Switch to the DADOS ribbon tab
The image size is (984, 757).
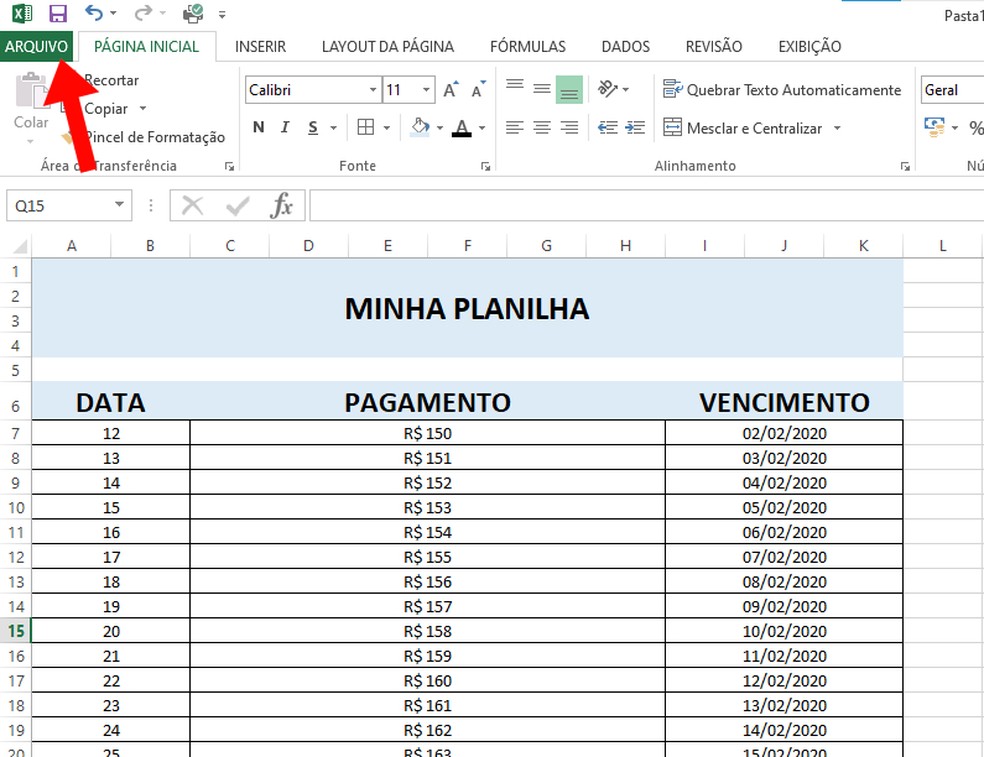(x=625, y=46)
